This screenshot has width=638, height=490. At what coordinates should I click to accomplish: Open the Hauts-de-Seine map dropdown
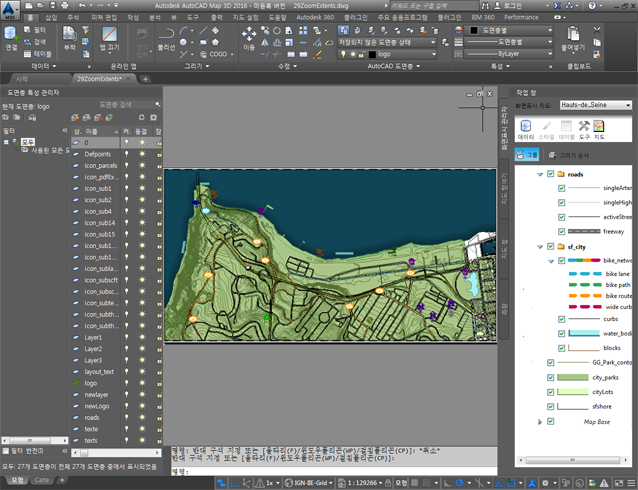click(627, 105)
